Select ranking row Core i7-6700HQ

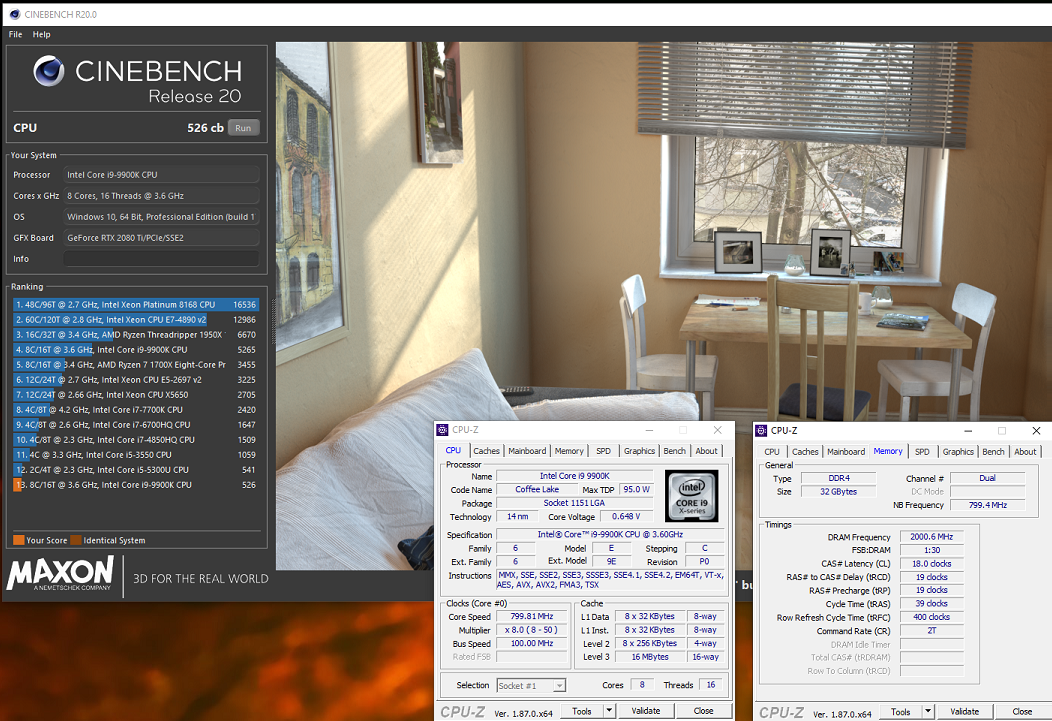tap(136, 425)
